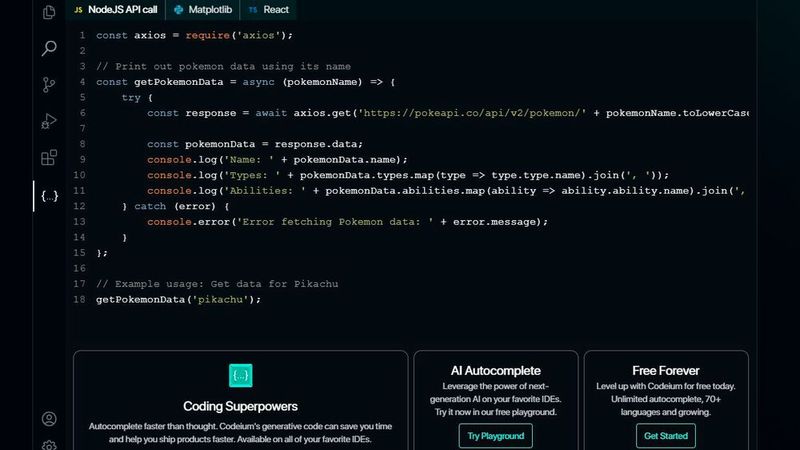Open the Explorer files icon in sidebar

(49, 12)
